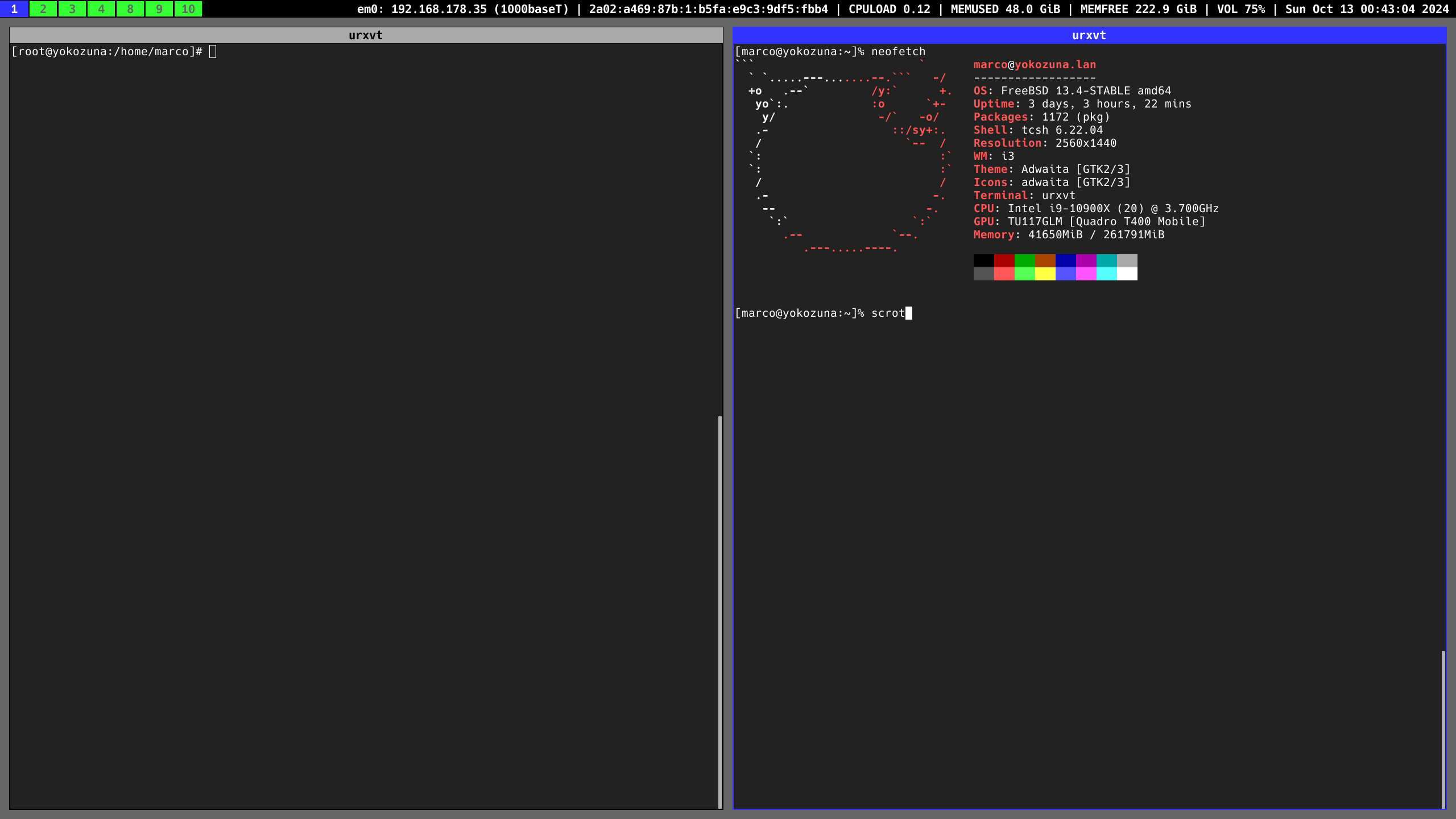
Task: Switch to i3 workspace 4
Action: pos(101,9)
